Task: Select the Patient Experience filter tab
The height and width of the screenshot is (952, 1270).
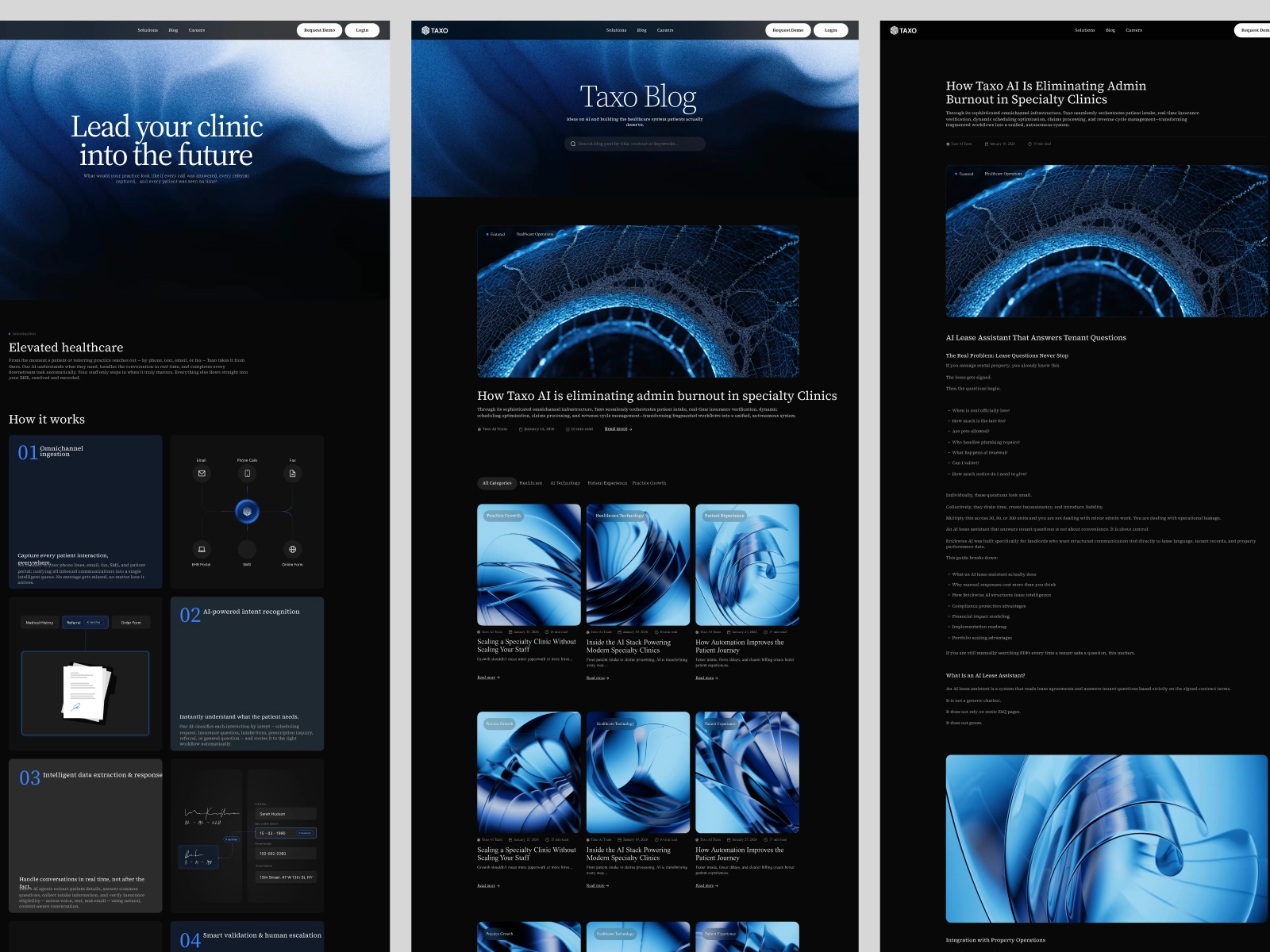Action: pos(607,483)
